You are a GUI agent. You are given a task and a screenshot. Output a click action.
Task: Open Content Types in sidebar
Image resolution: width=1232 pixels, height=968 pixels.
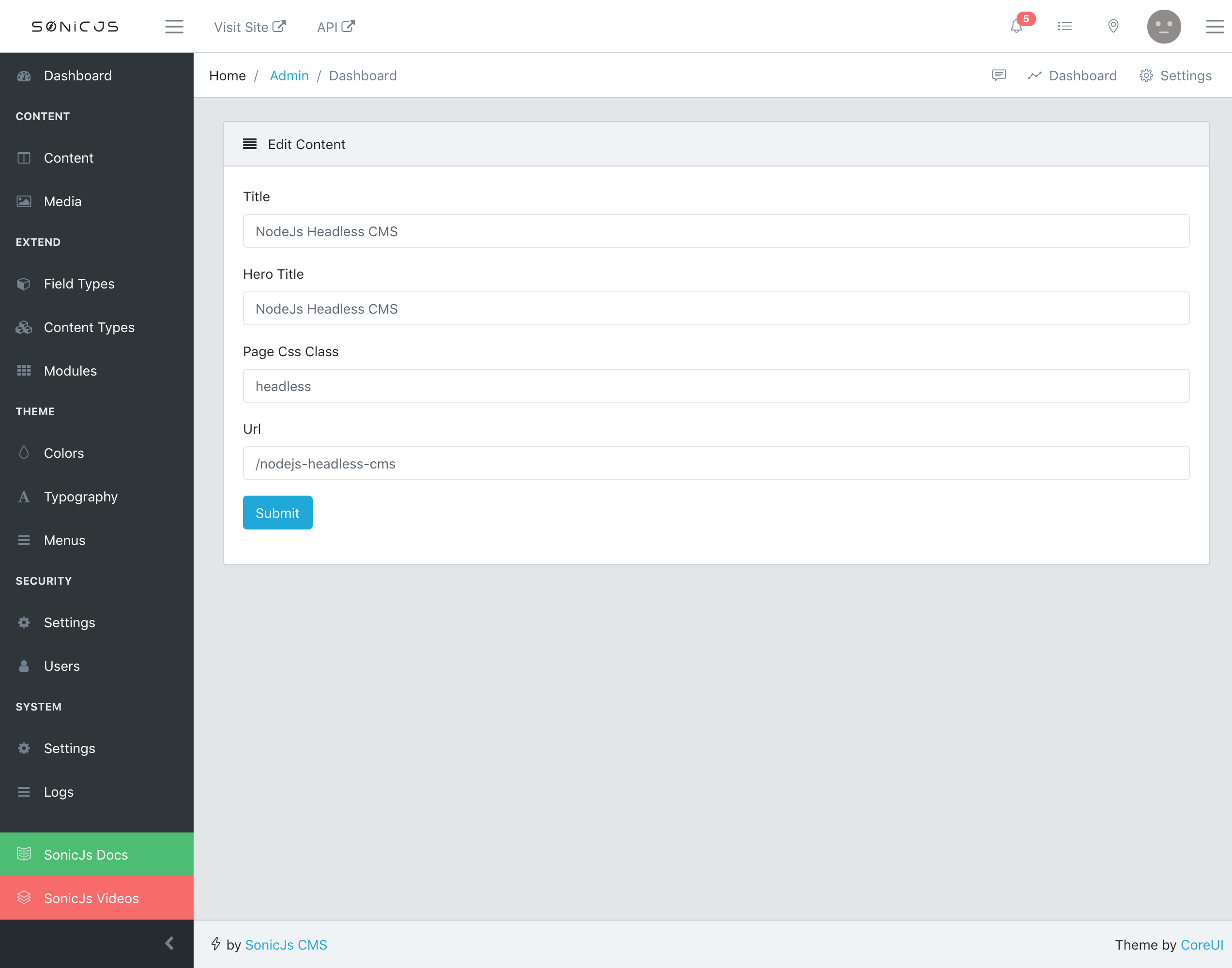click(97, 327)
